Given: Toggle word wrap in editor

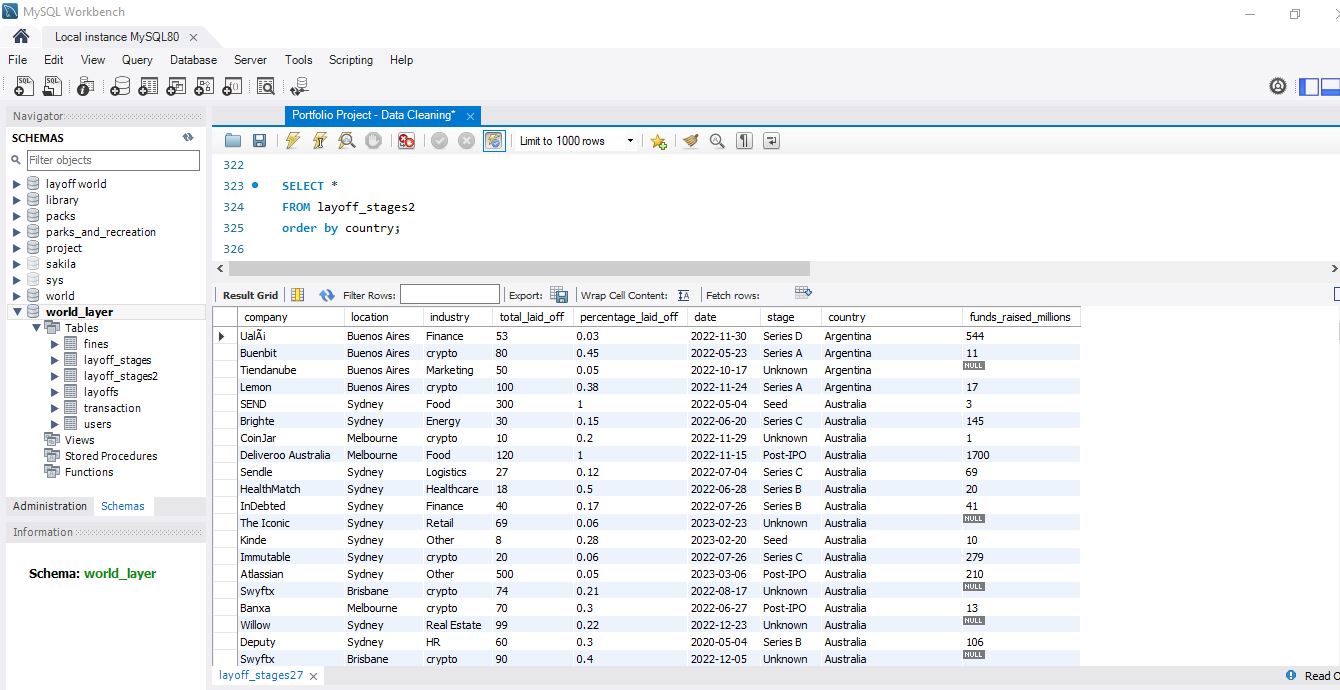Looking at the screenshot, I should (771, 141).
